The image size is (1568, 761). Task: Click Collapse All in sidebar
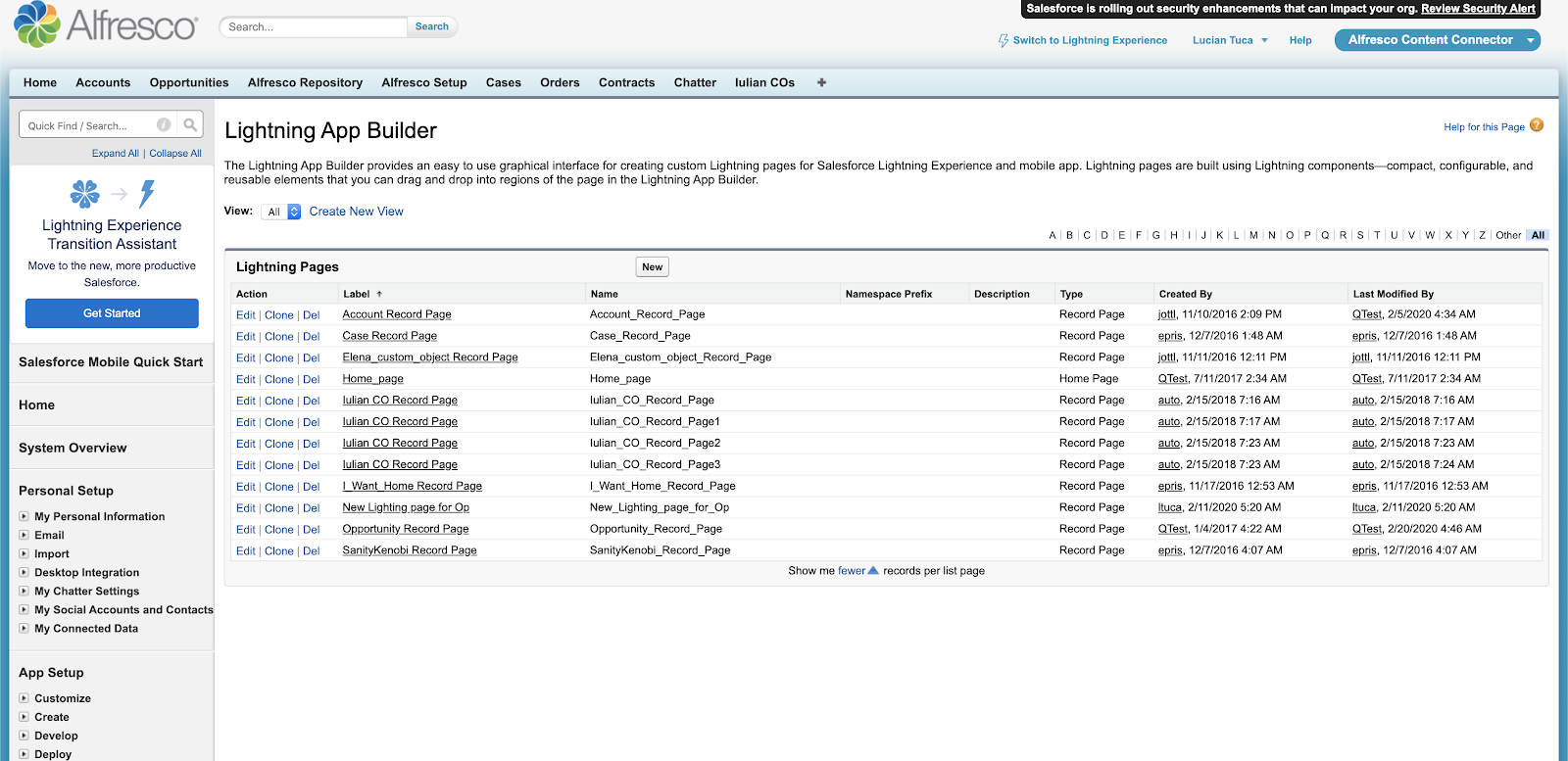tap(175, 153)
